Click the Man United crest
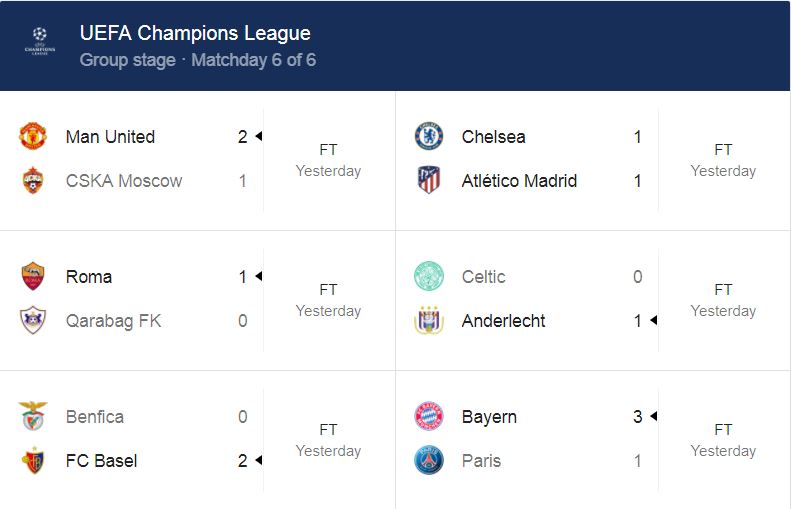 [33, 137]
